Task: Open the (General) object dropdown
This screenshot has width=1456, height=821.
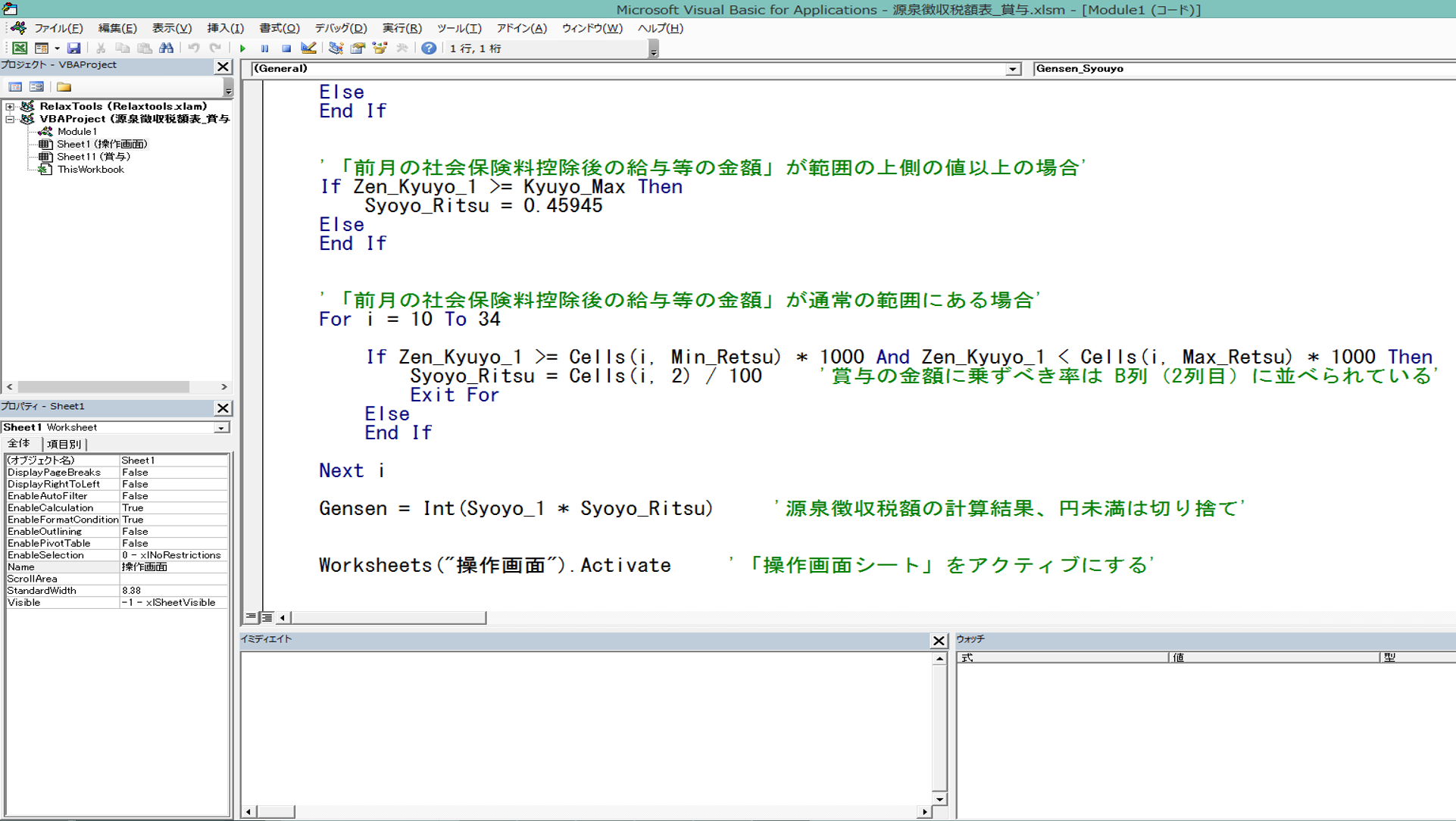Action: tap(1013, 69)
